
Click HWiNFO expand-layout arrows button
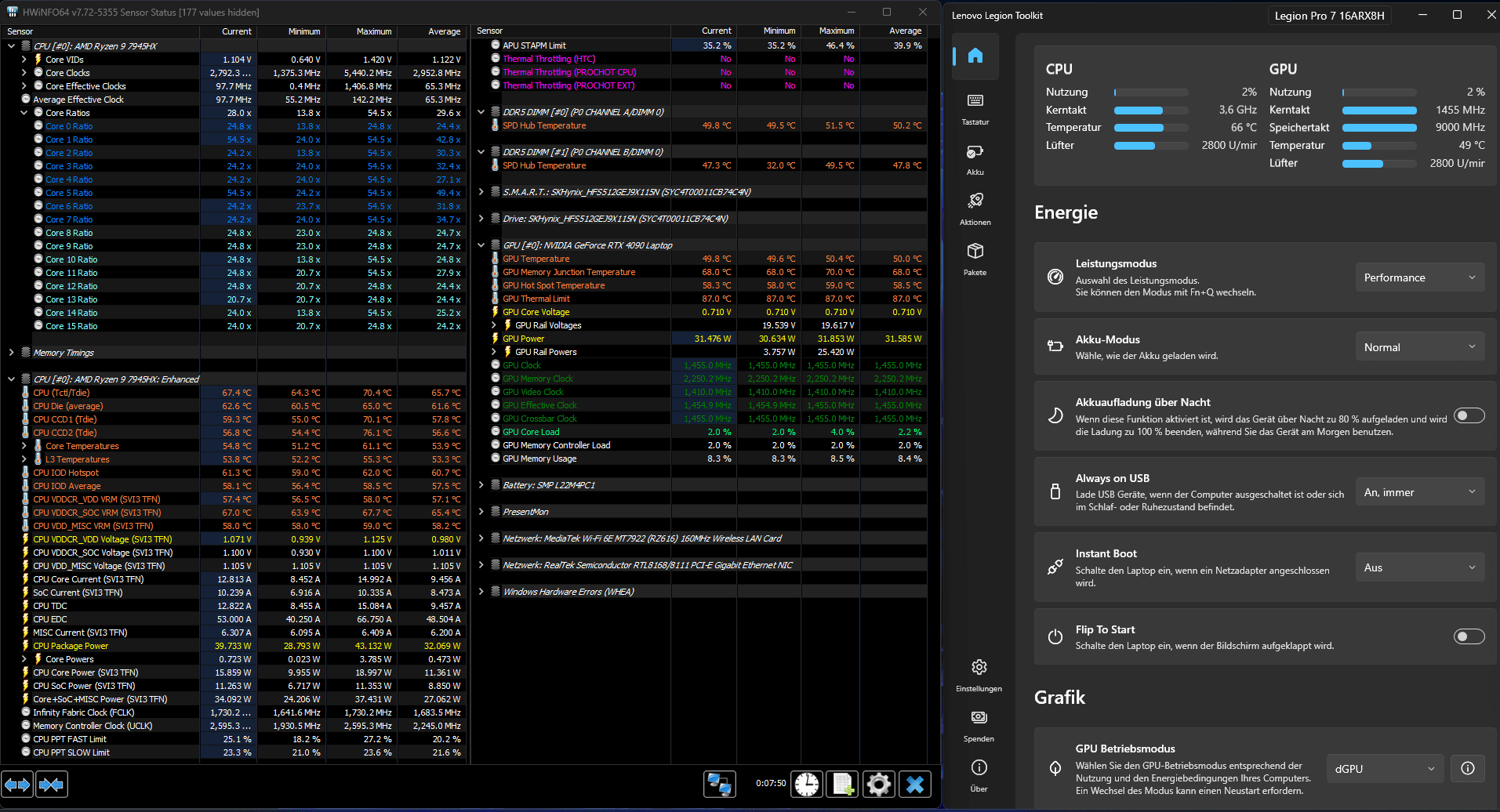(x=17, y=784)
